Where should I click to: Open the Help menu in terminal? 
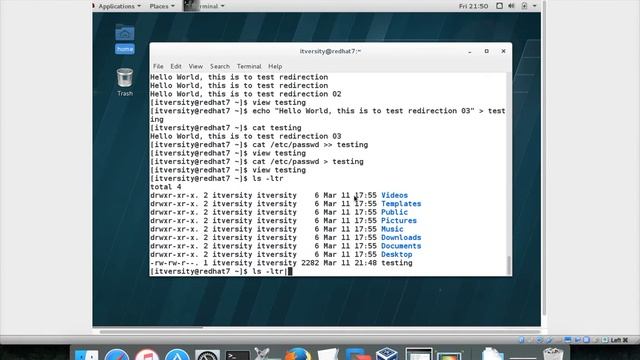tap(275, 66)
